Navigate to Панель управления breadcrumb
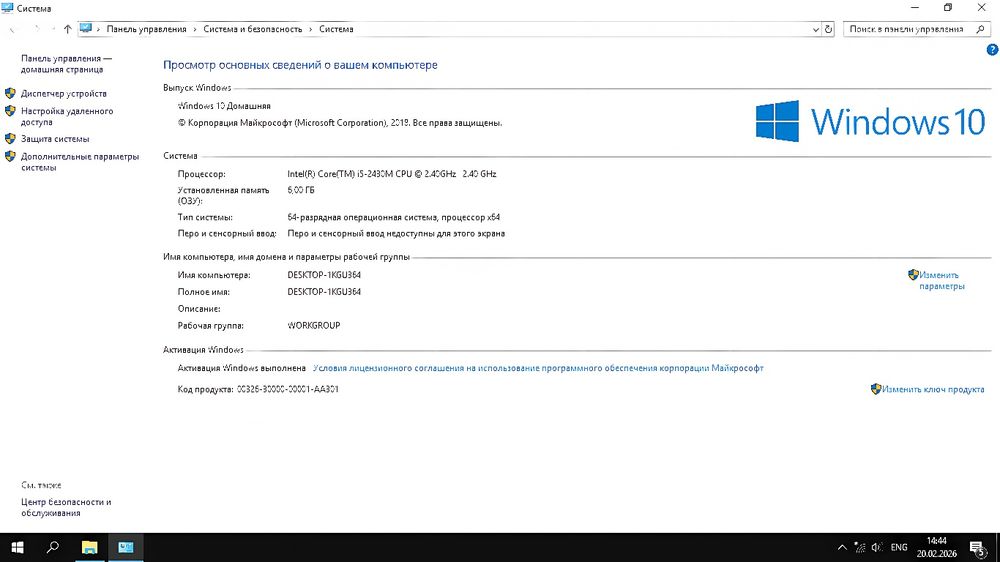 tap(146, 29)
